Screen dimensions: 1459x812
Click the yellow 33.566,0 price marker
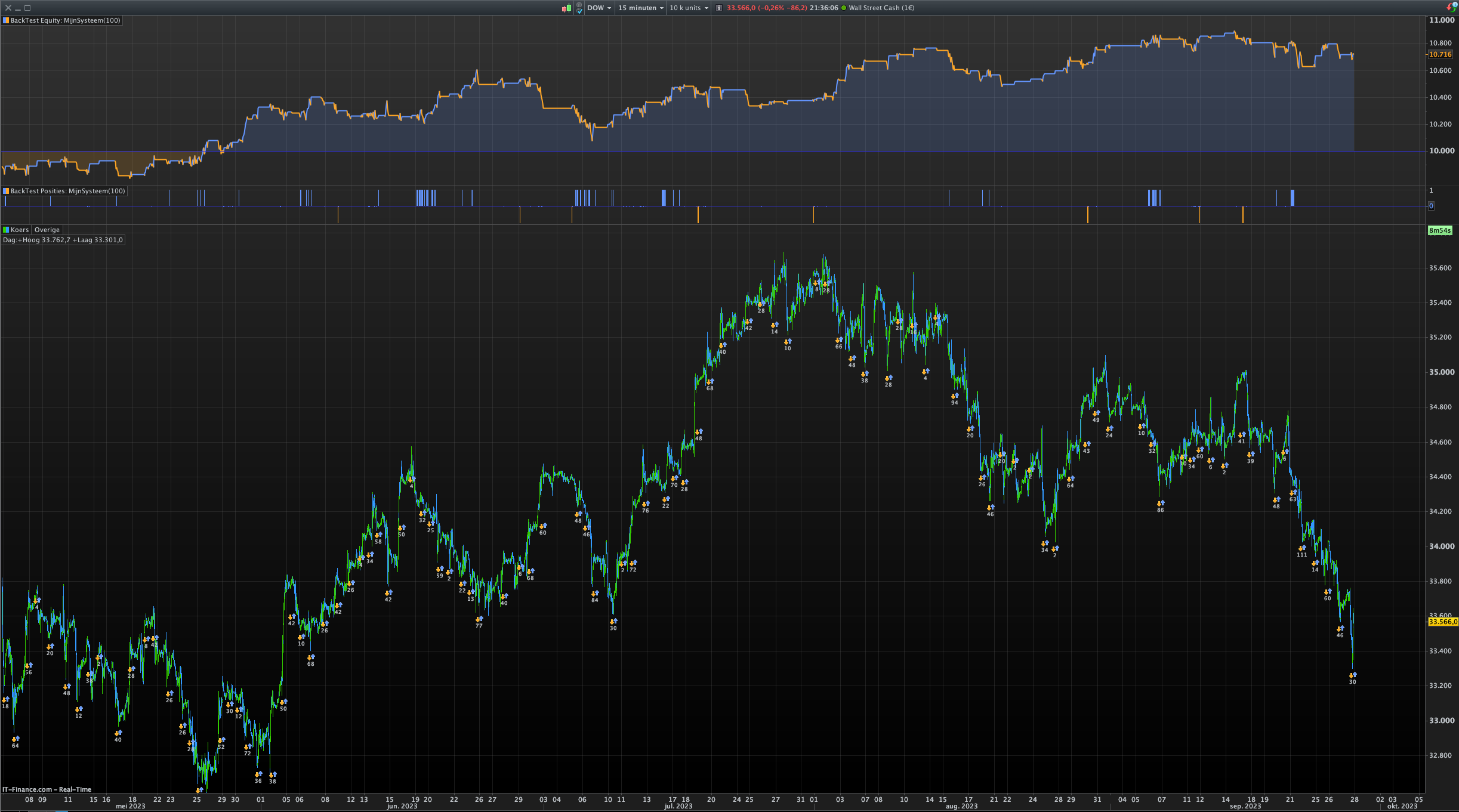point(1442,622)
